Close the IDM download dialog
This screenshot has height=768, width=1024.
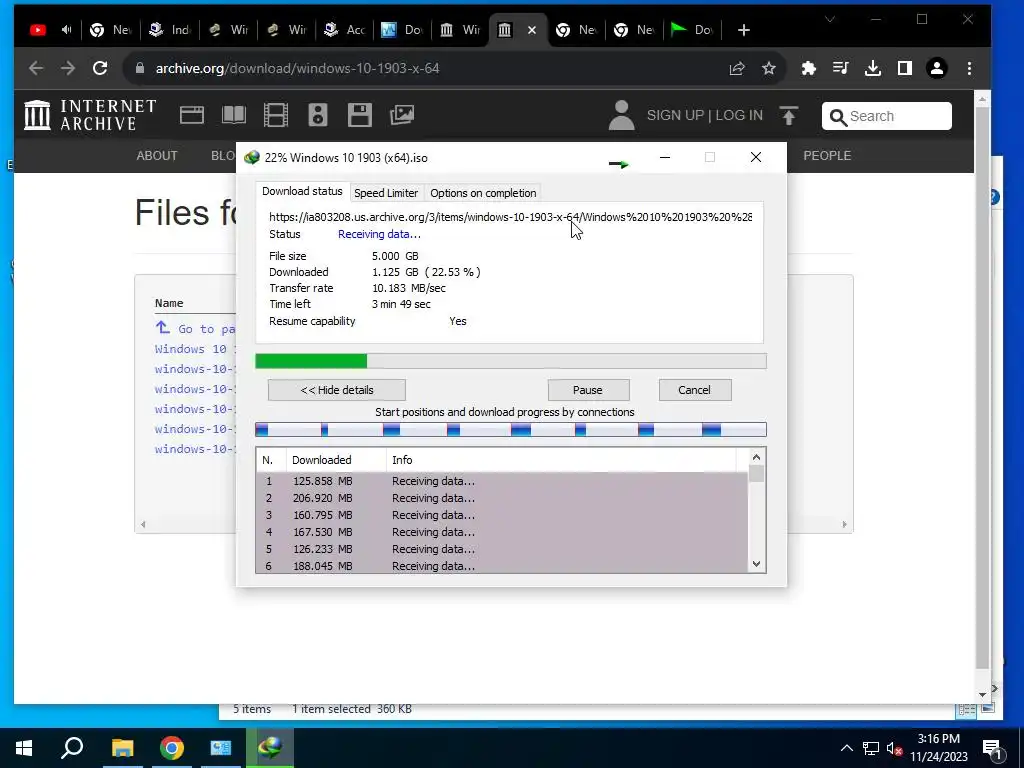756,157
